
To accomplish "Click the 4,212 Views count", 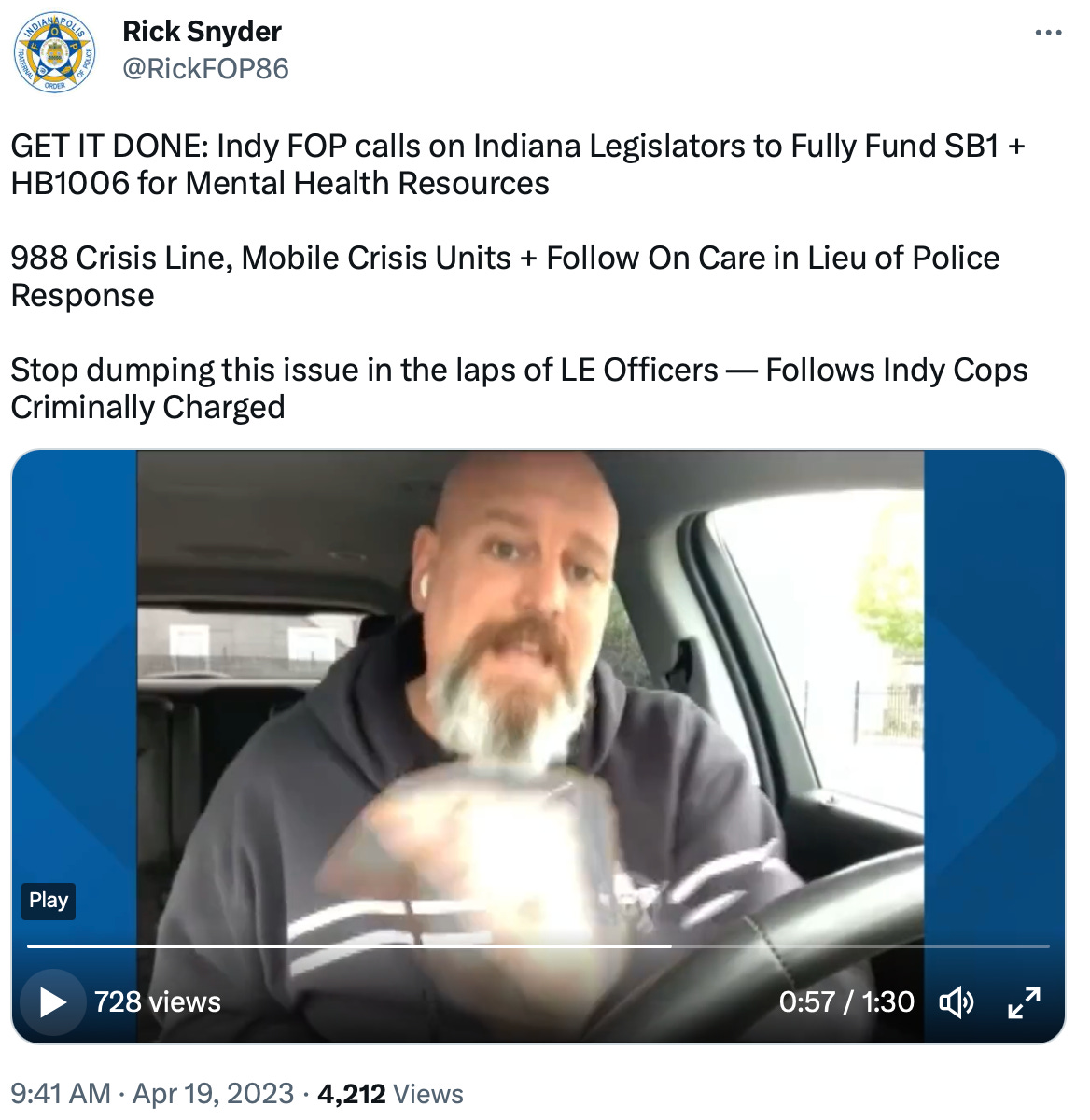I will coord(390,1093).
